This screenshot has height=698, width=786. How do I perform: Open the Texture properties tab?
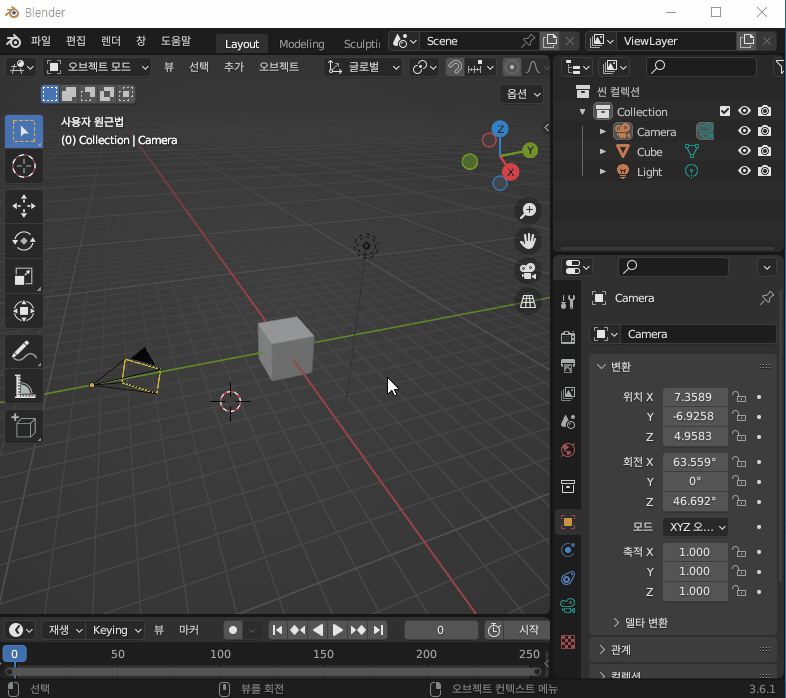click(x=568, y=642)
